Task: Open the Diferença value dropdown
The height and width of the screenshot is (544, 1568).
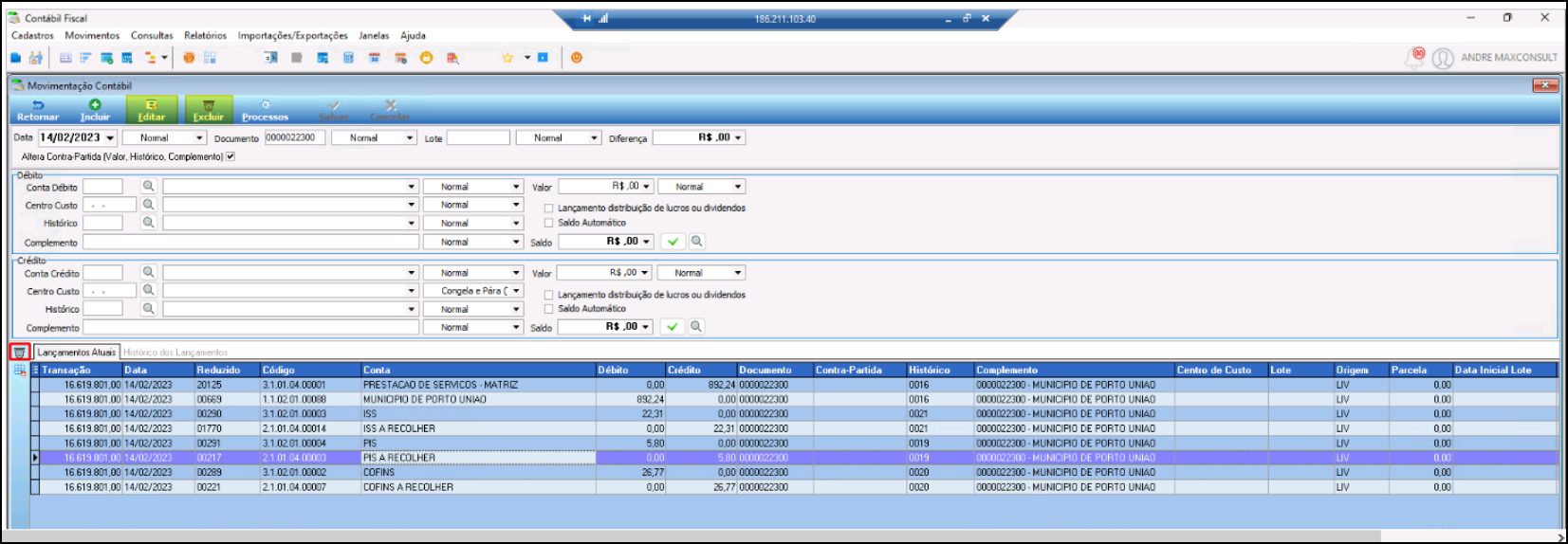Action: (x=738, y=138)
